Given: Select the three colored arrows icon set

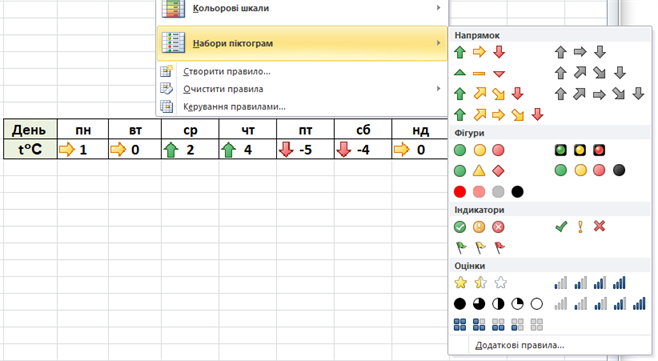Looking at the screenshot, I should point(479,52).
